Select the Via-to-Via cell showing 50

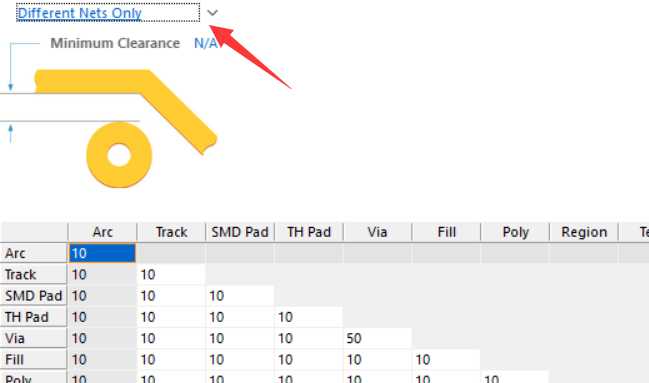tap(377, 338)
